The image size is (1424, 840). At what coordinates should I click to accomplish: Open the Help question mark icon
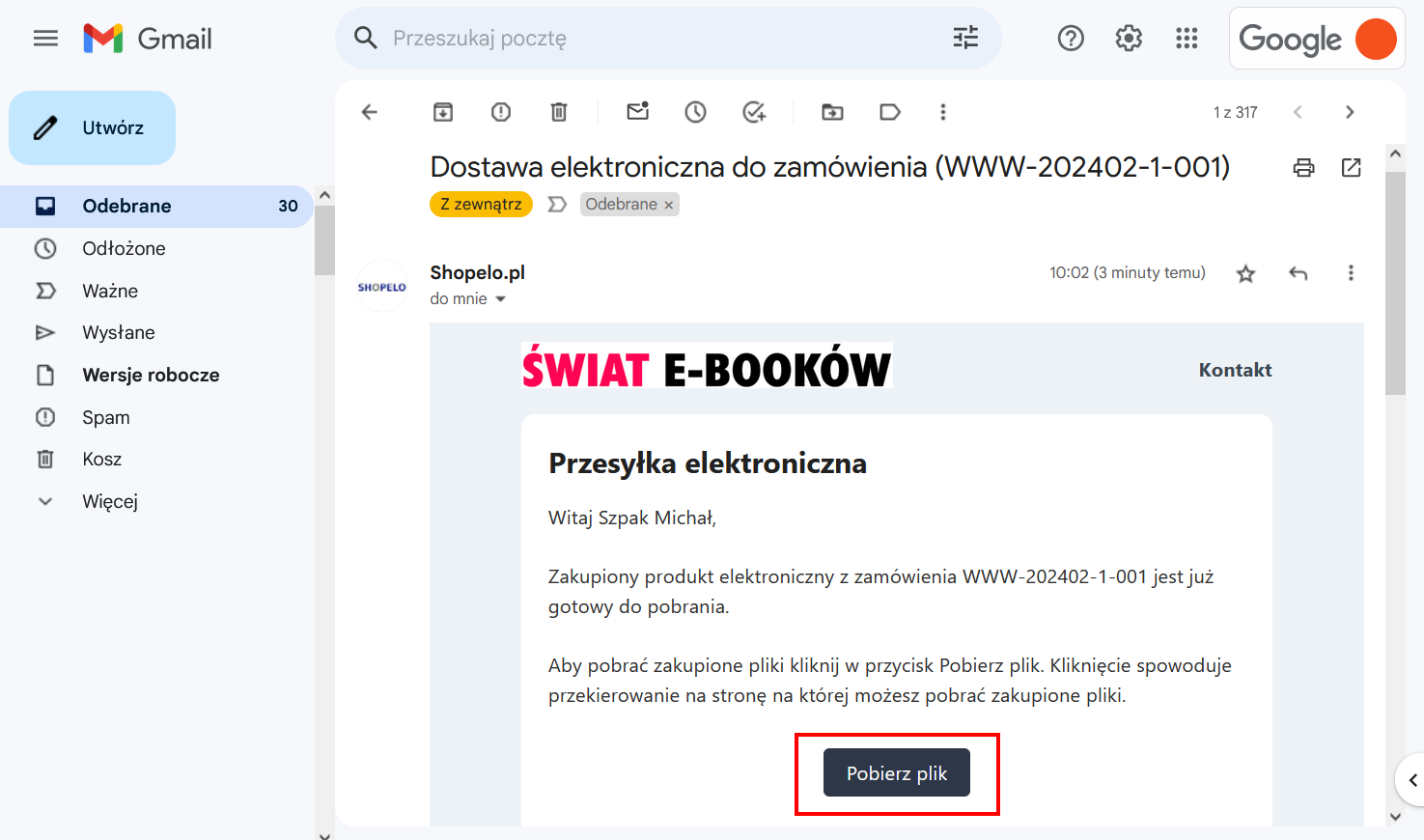pyautogui.click(x=1071, y=39)
